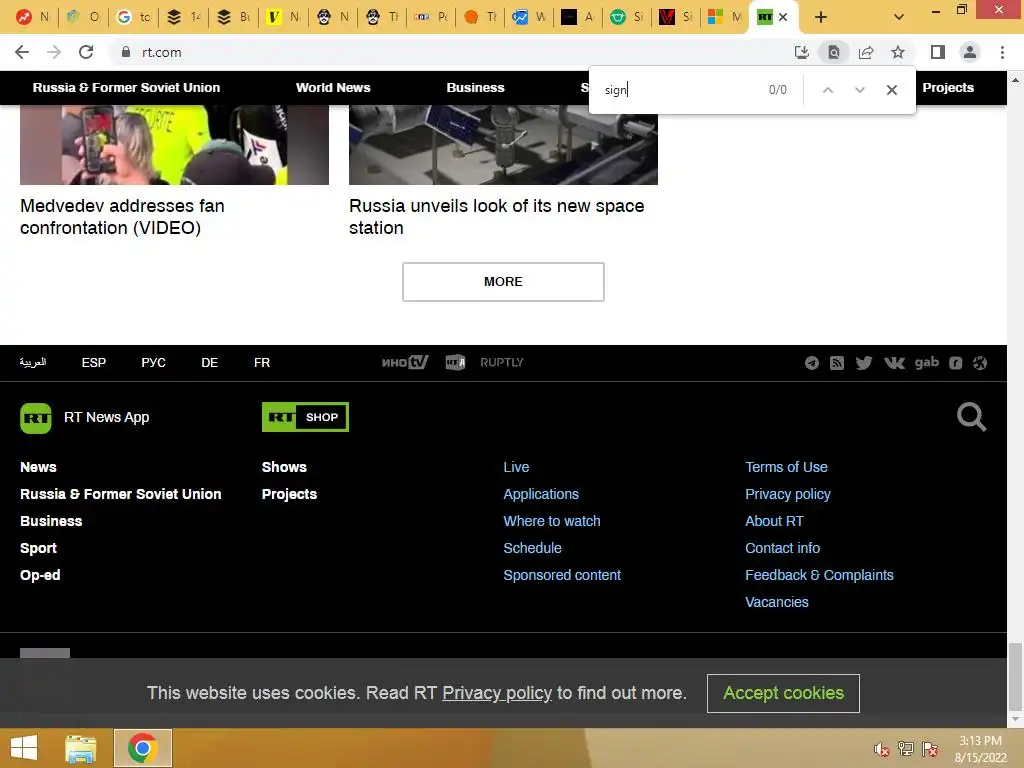Open the install app icon in address bar
The height and width of the screenshot is (768, 1024).
[802, 52]
